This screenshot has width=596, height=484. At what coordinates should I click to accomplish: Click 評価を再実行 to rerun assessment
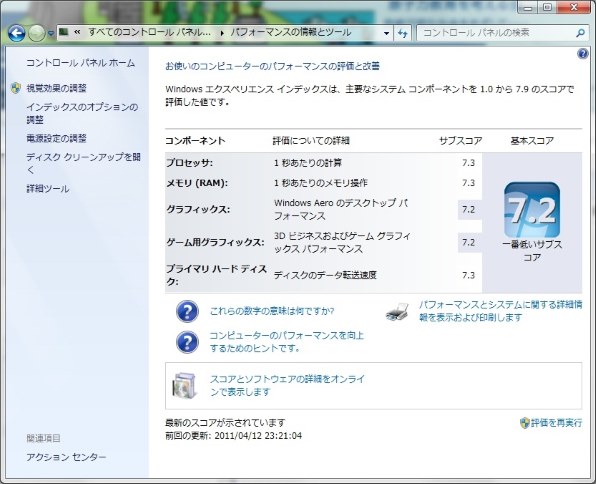pos(556,422)
